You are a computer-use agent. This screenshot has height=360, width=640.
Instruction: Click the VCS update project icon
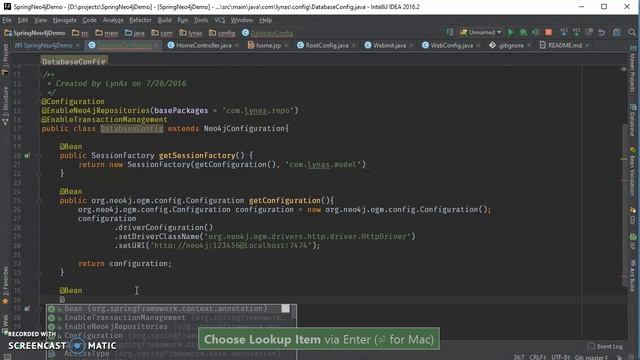564,32
